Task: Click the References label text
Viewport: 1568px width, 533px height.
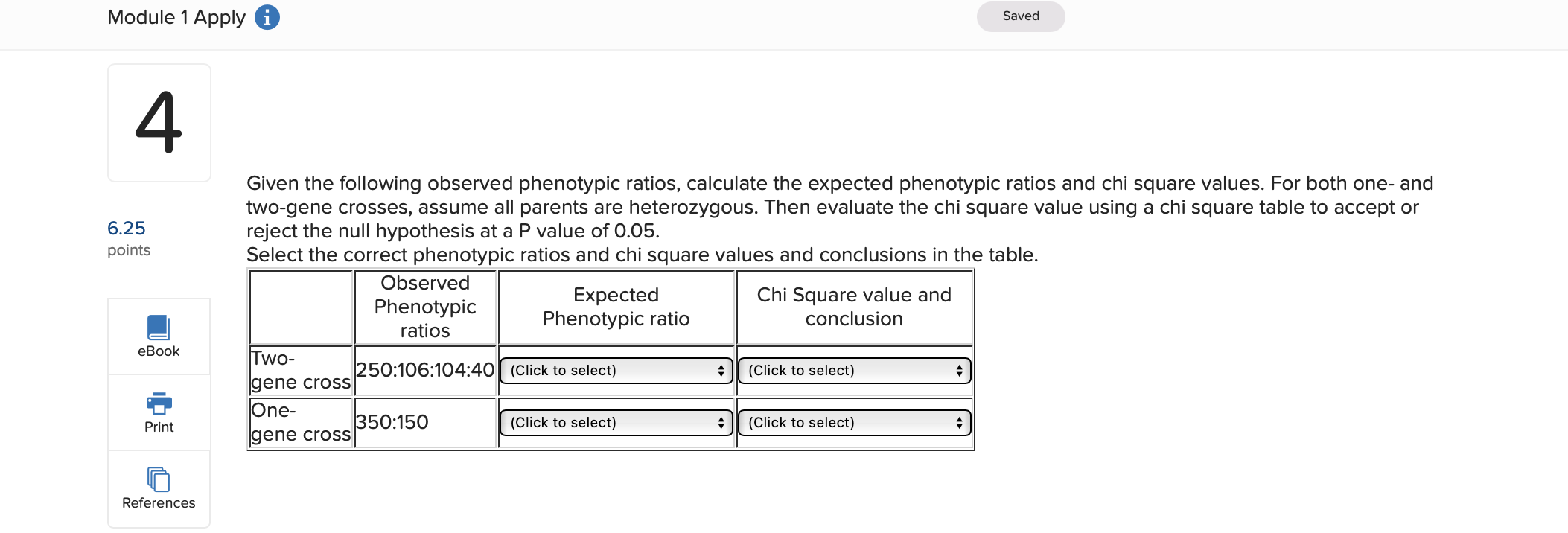Action: click(159, 503)
